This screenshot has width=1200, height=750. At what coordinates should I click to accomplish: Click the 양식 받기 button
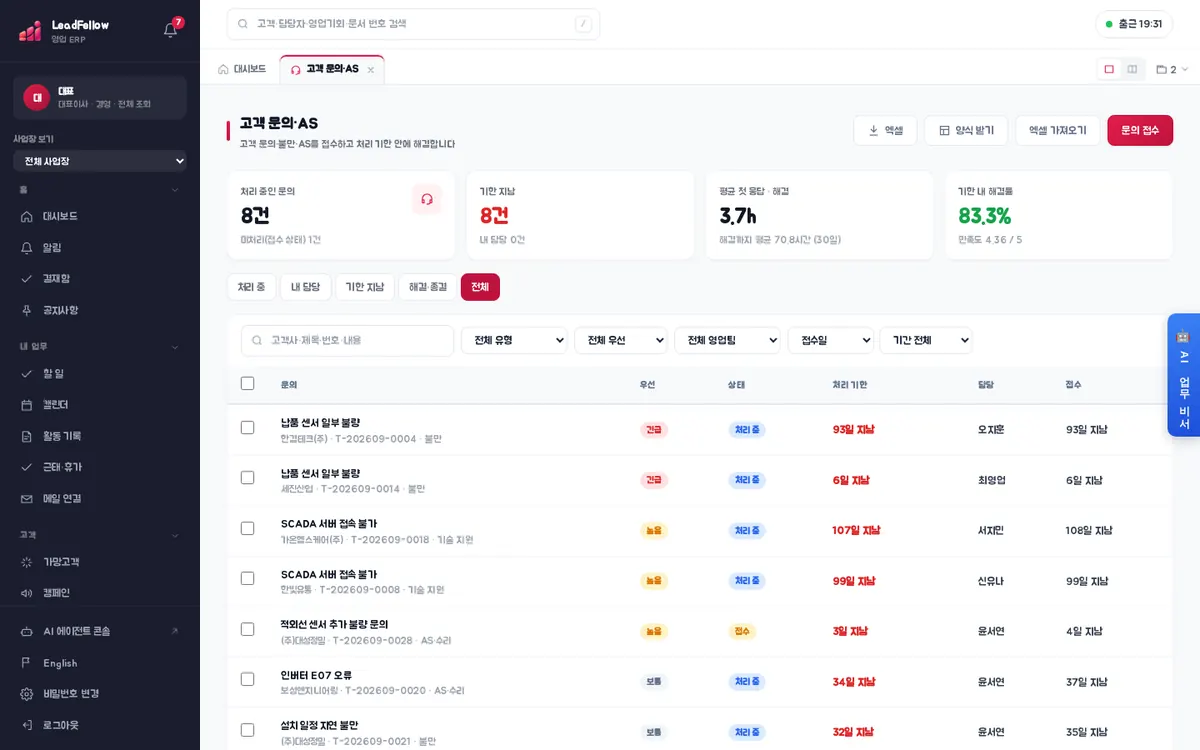click(x=966, y=130)
